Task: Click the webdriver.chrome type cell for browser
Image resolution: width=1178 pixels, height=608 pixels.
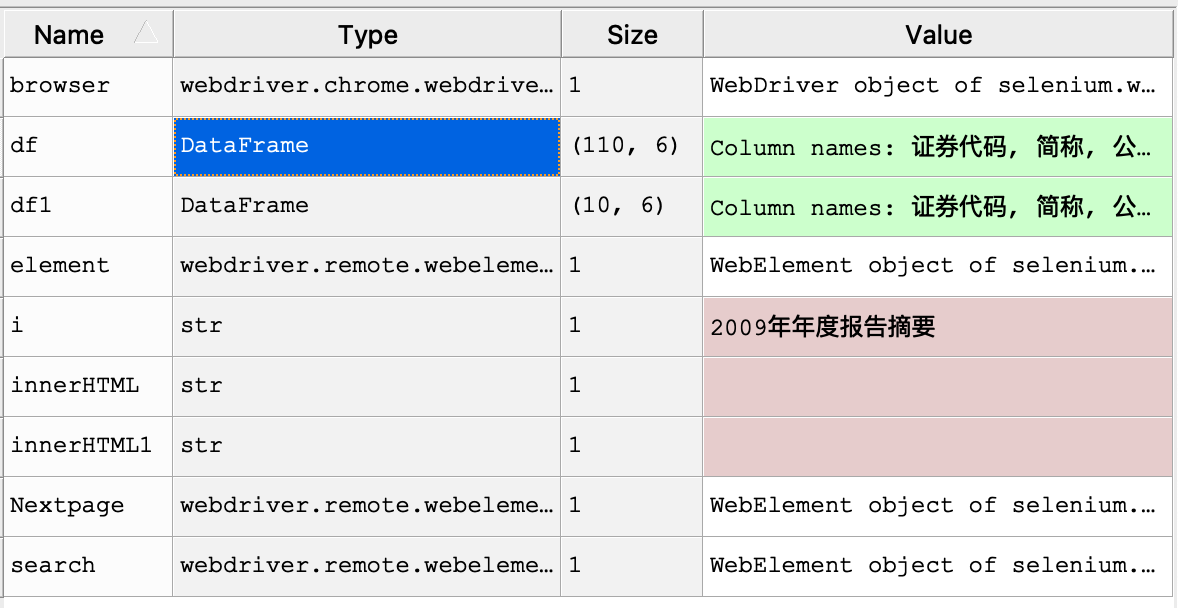Action: pos(367,86)
